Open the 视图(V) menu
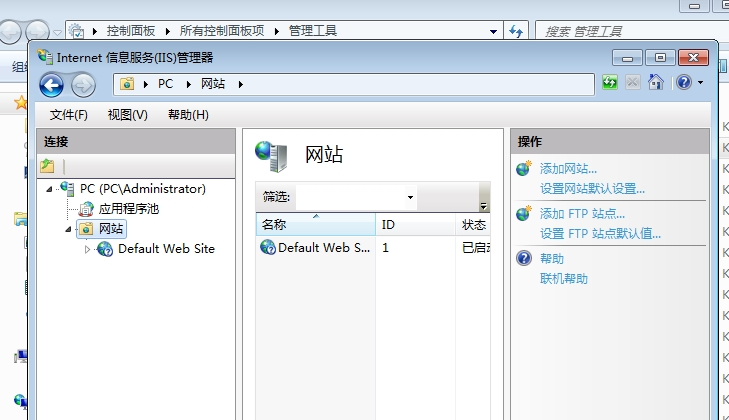The image size is (729, 420). tap(127, 115)
